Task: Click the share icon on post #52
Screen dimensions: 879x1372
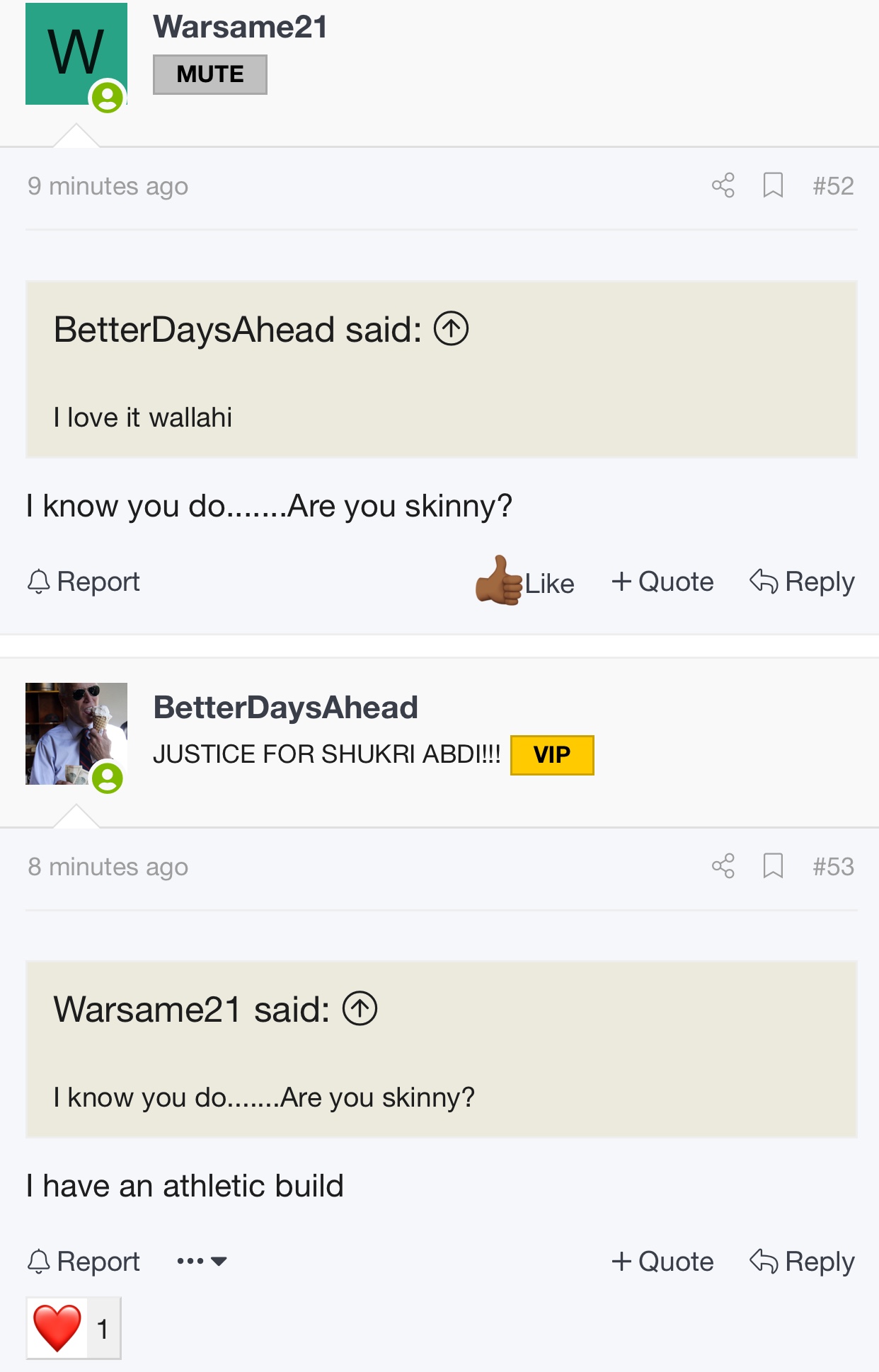Action: (x=723, y=185)
